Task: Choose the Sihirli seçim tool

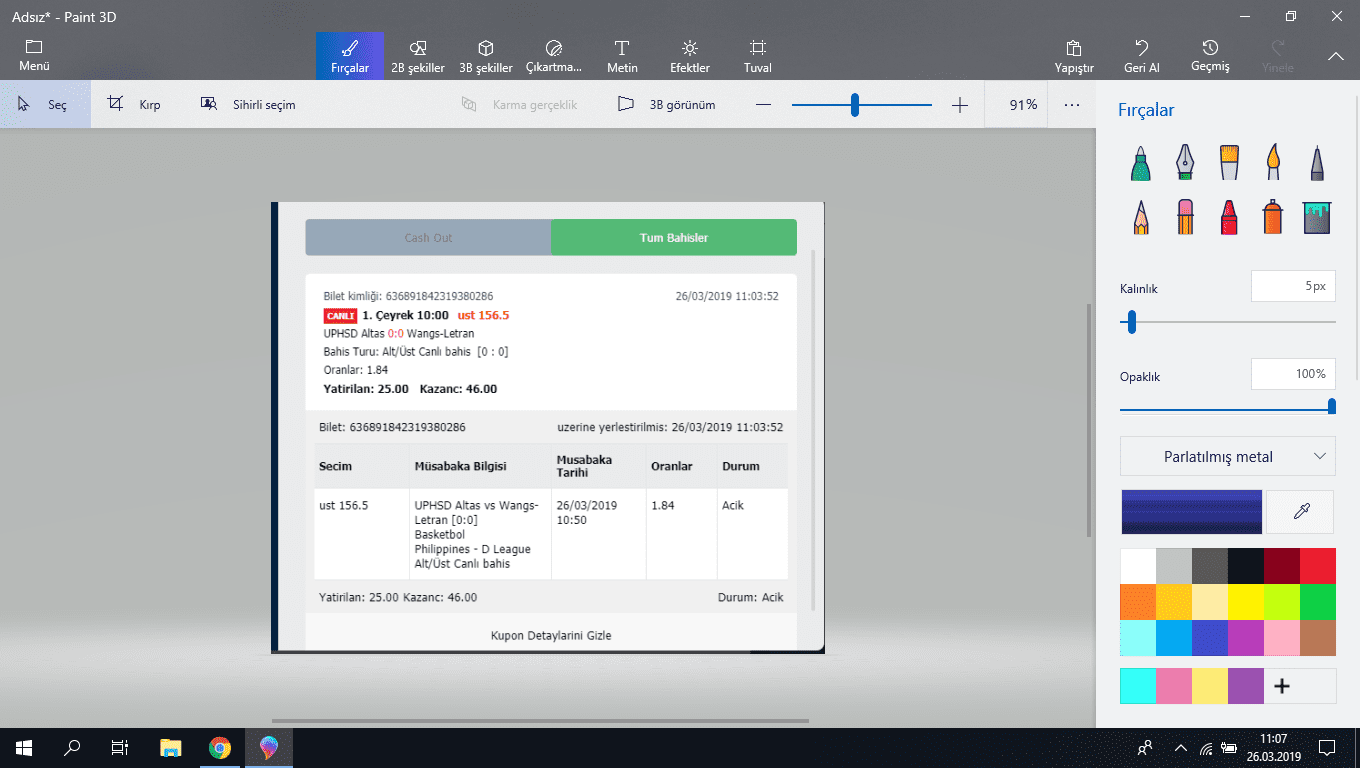Action: pyautogui.click(x=248, y=104)
